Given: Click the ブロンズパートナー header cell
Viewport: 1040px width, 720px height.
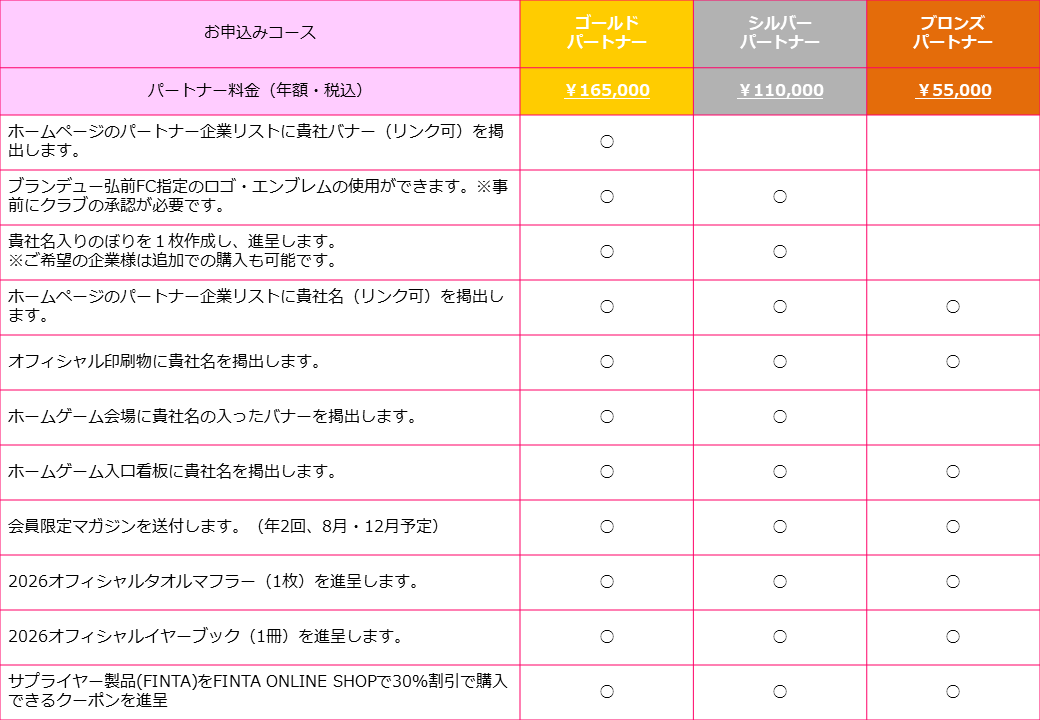Looking at the screenshot, I should (953, 33).
